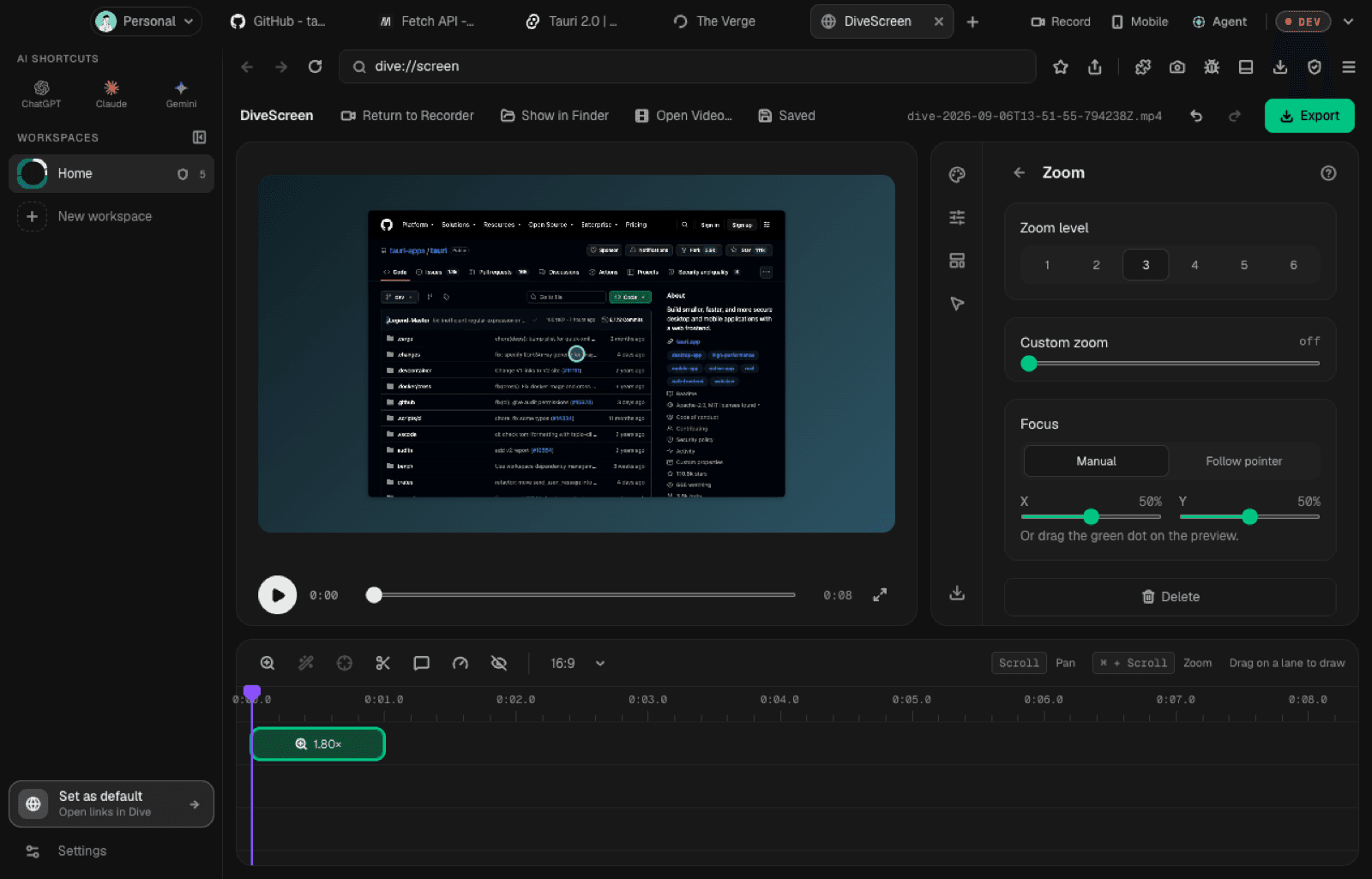Viewport: 1372px width, 879px height.
Task: Open the hamburger menu in the toolbar
Action: tap(1349, 67)
